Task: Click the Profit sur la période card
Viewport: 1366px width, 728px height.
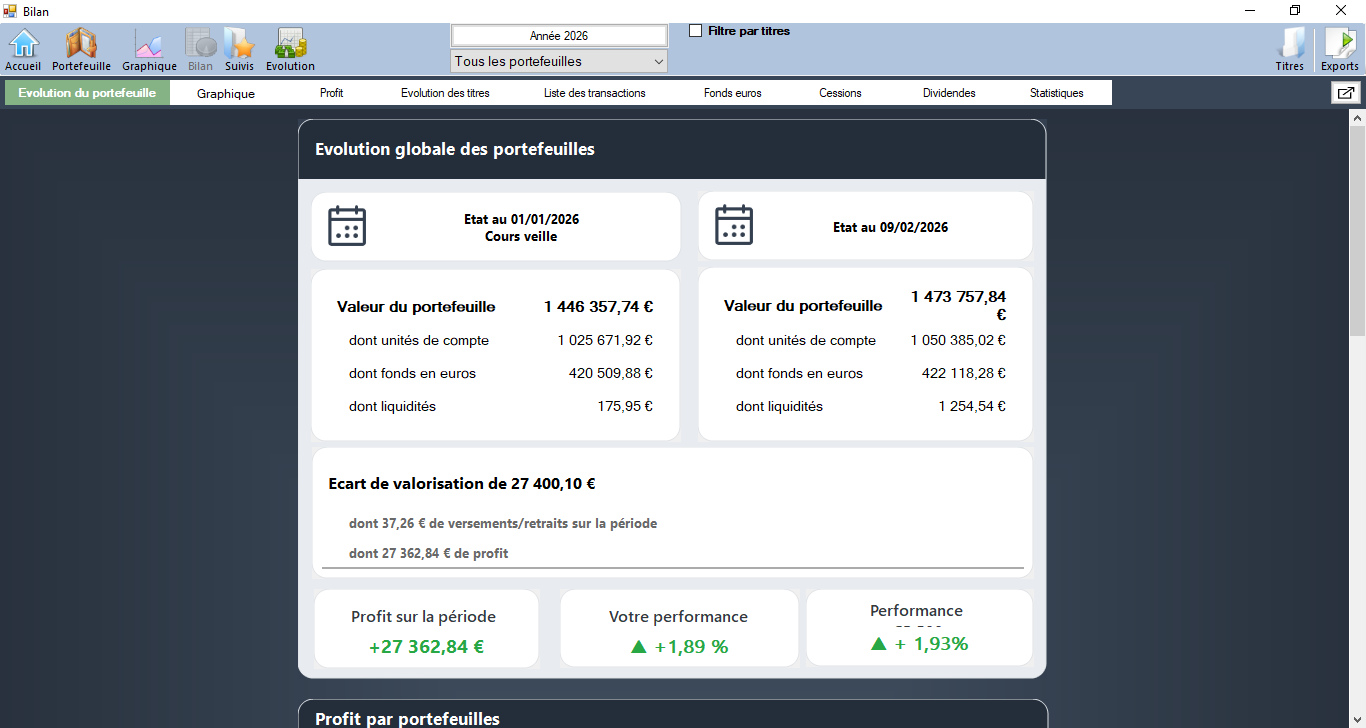Action: (426, 630)
